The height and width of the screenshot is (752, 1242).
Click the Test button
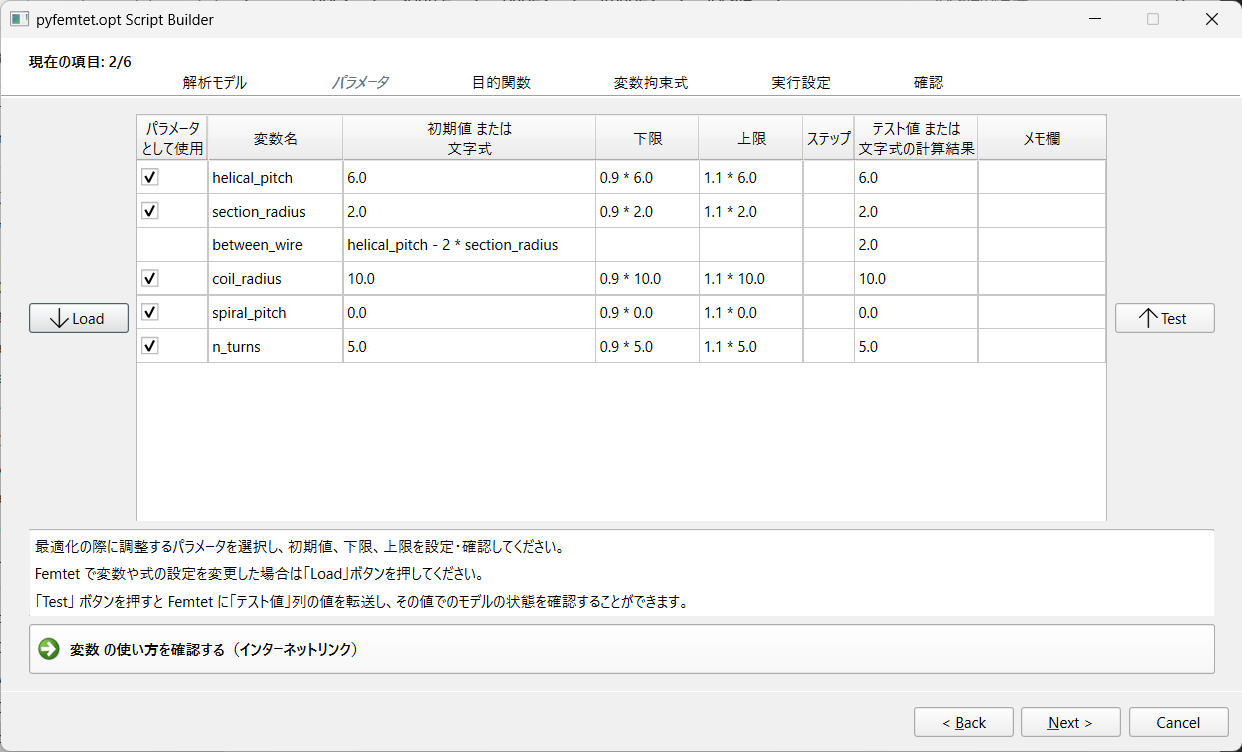click(1165, 318)
